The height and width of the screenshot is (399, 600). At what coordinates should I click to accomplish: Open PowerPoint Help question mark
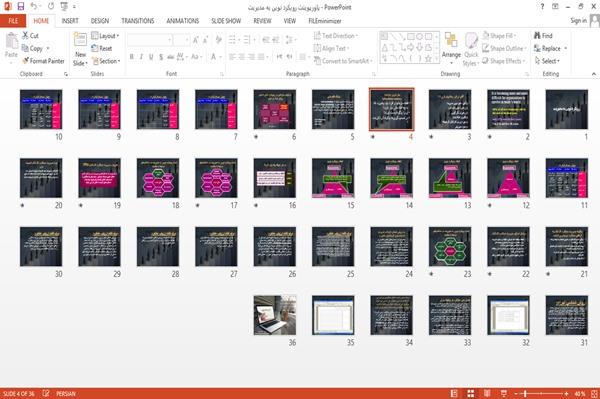pyautogui.click(x=542, y=7)
